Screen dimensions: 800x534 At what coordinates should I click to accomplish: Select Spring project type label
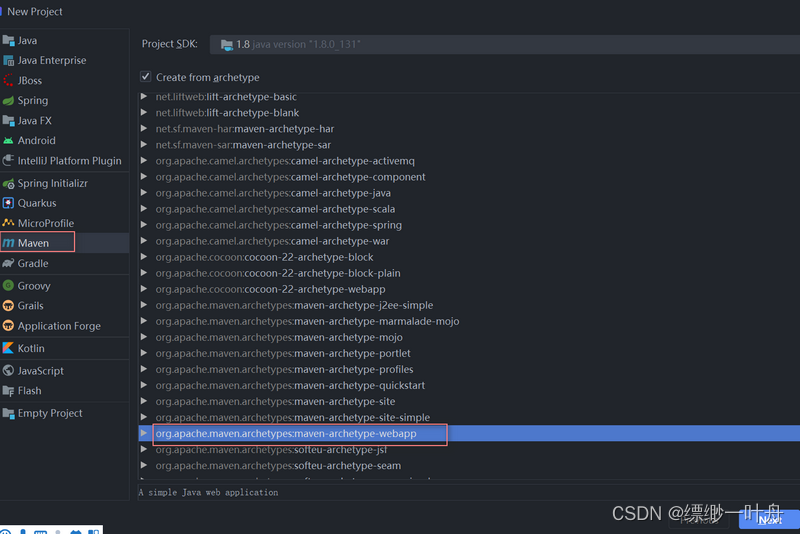pos(33,100)
